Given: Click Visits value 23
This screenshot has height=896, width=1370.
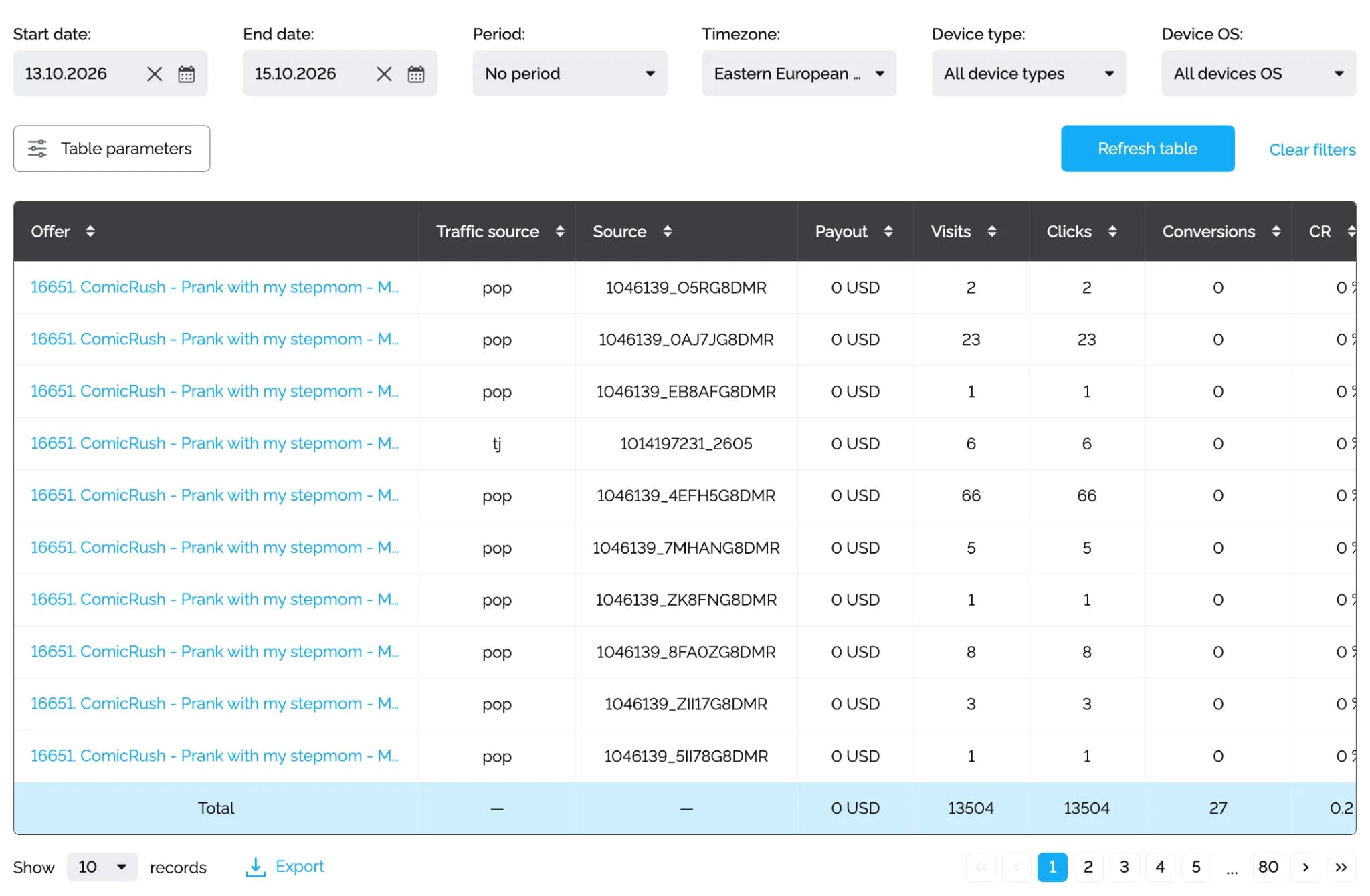Looking at the screenshot, I should click(x=971, y=340).
